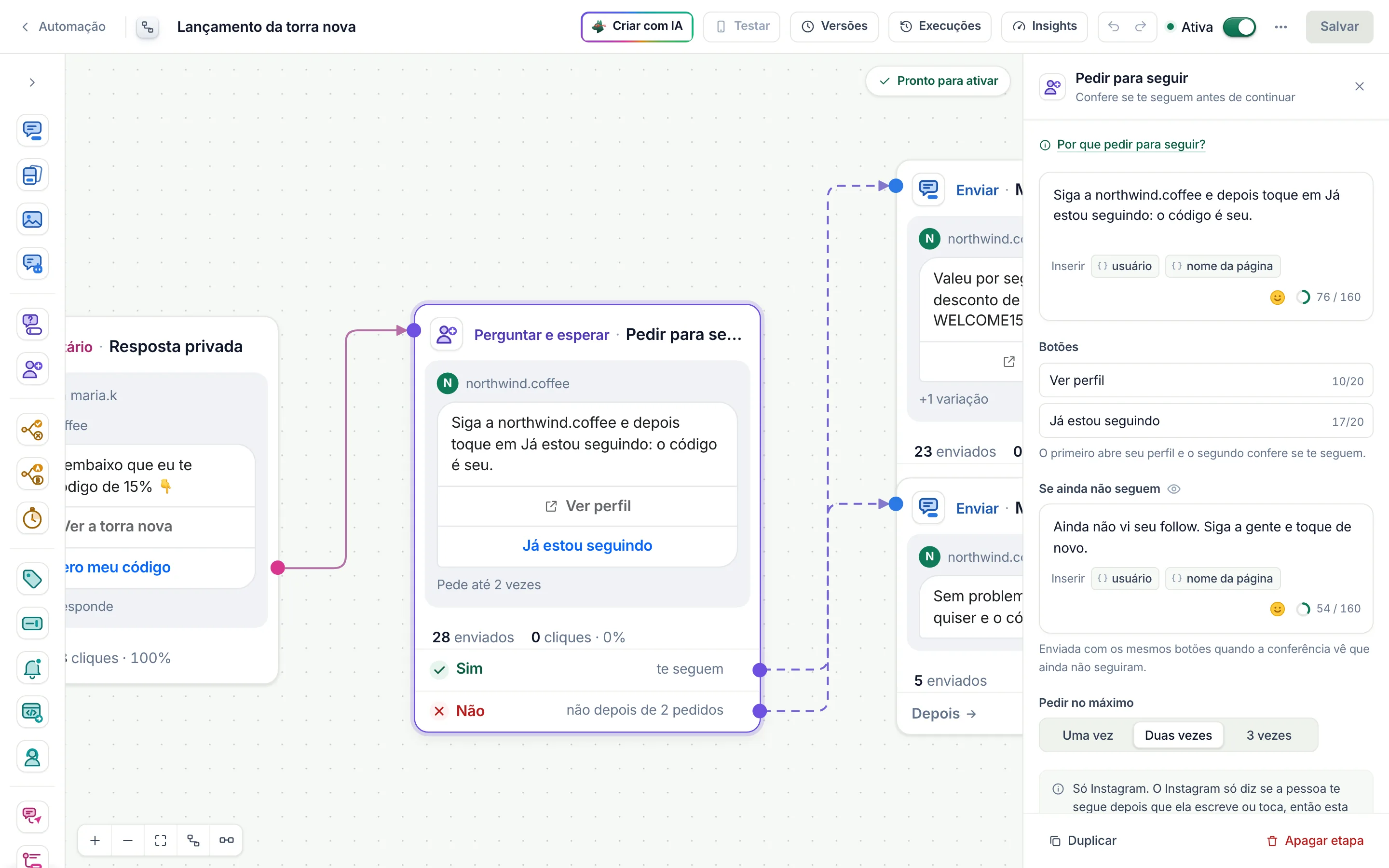Click the 'Pronto para ativar' status pill
This screenshot has width=1389, height=868.
coord(939,81)
